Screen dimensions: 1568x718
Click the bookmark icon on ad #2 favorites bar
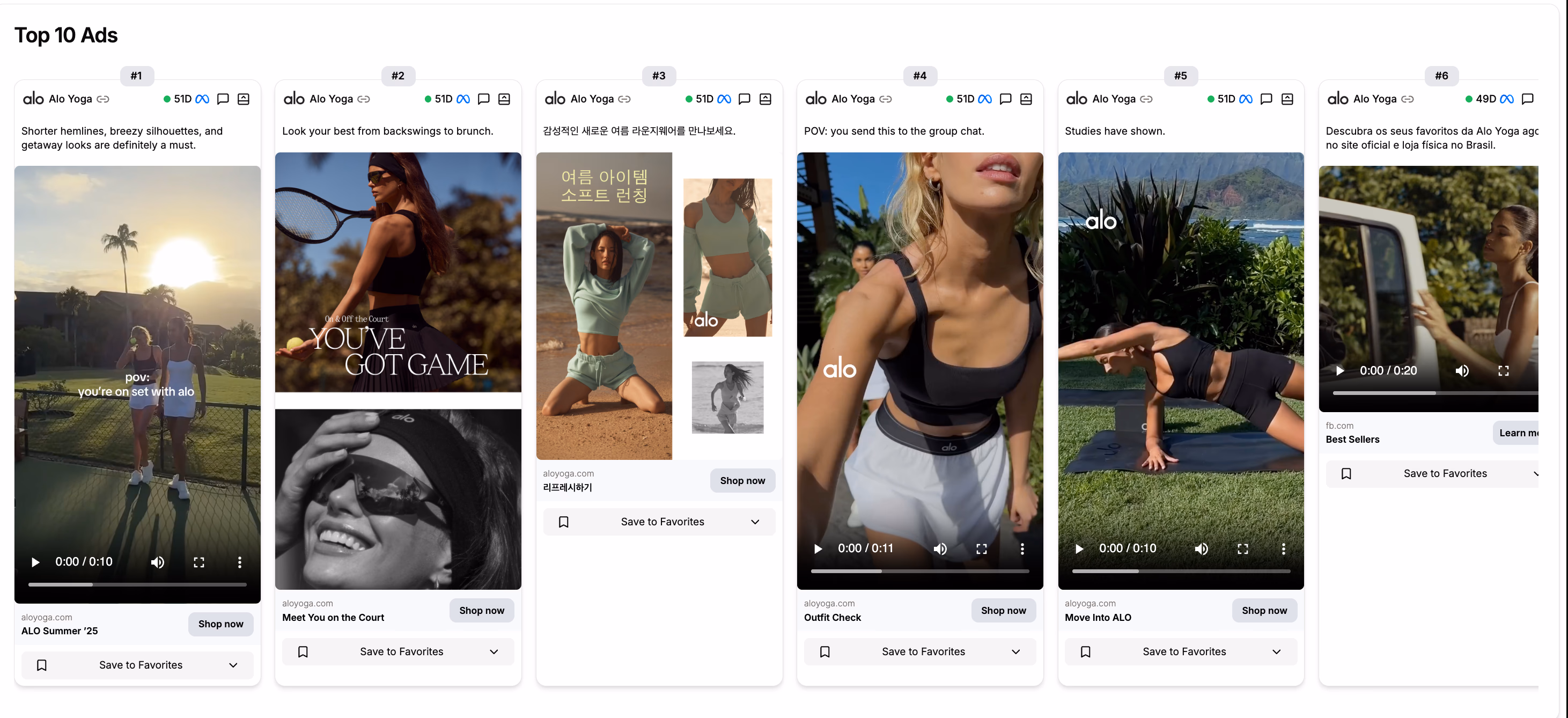click(303, 651)
